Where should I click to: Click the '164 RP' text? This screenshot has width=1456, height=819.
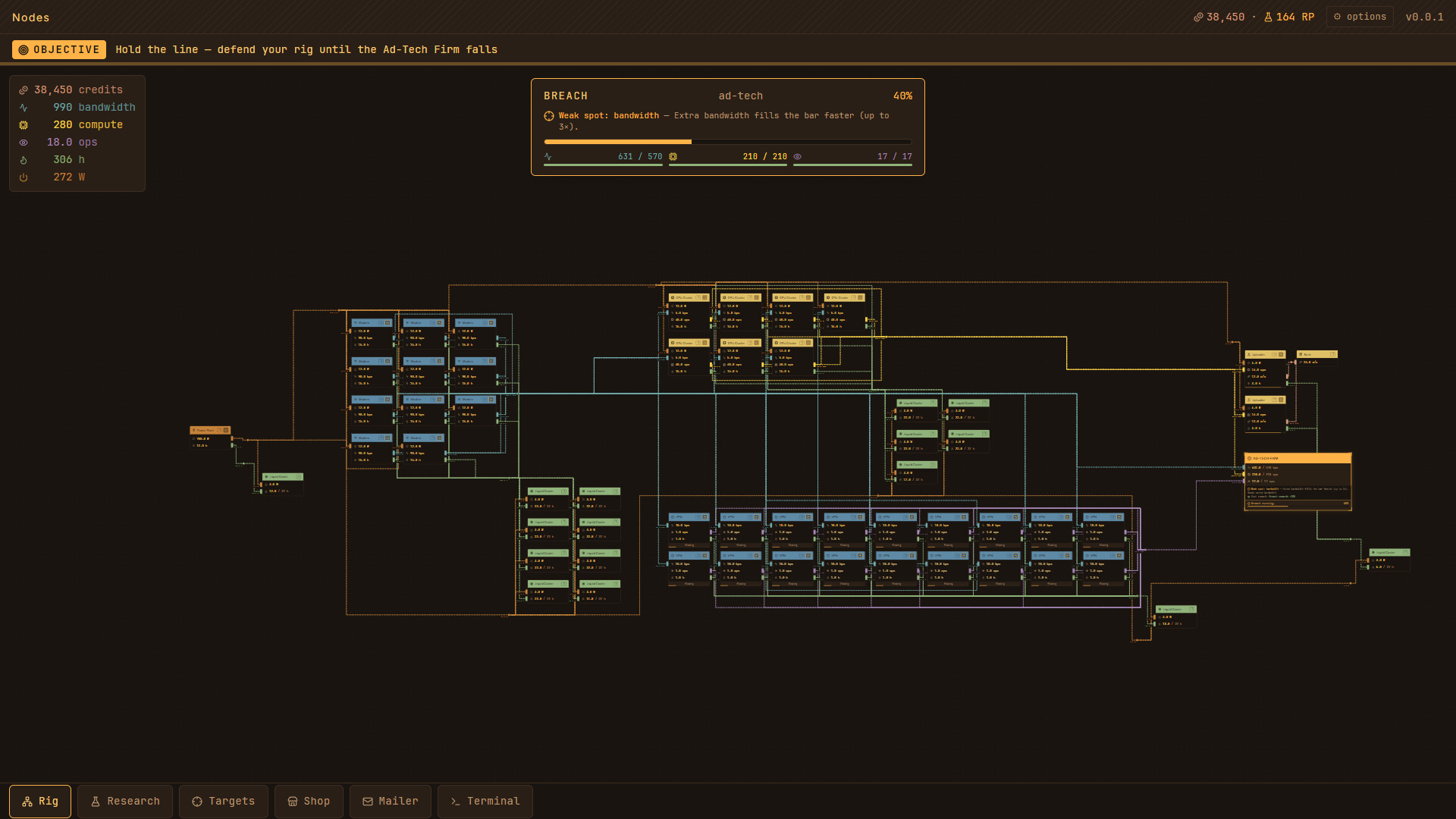pos(1295,17)
